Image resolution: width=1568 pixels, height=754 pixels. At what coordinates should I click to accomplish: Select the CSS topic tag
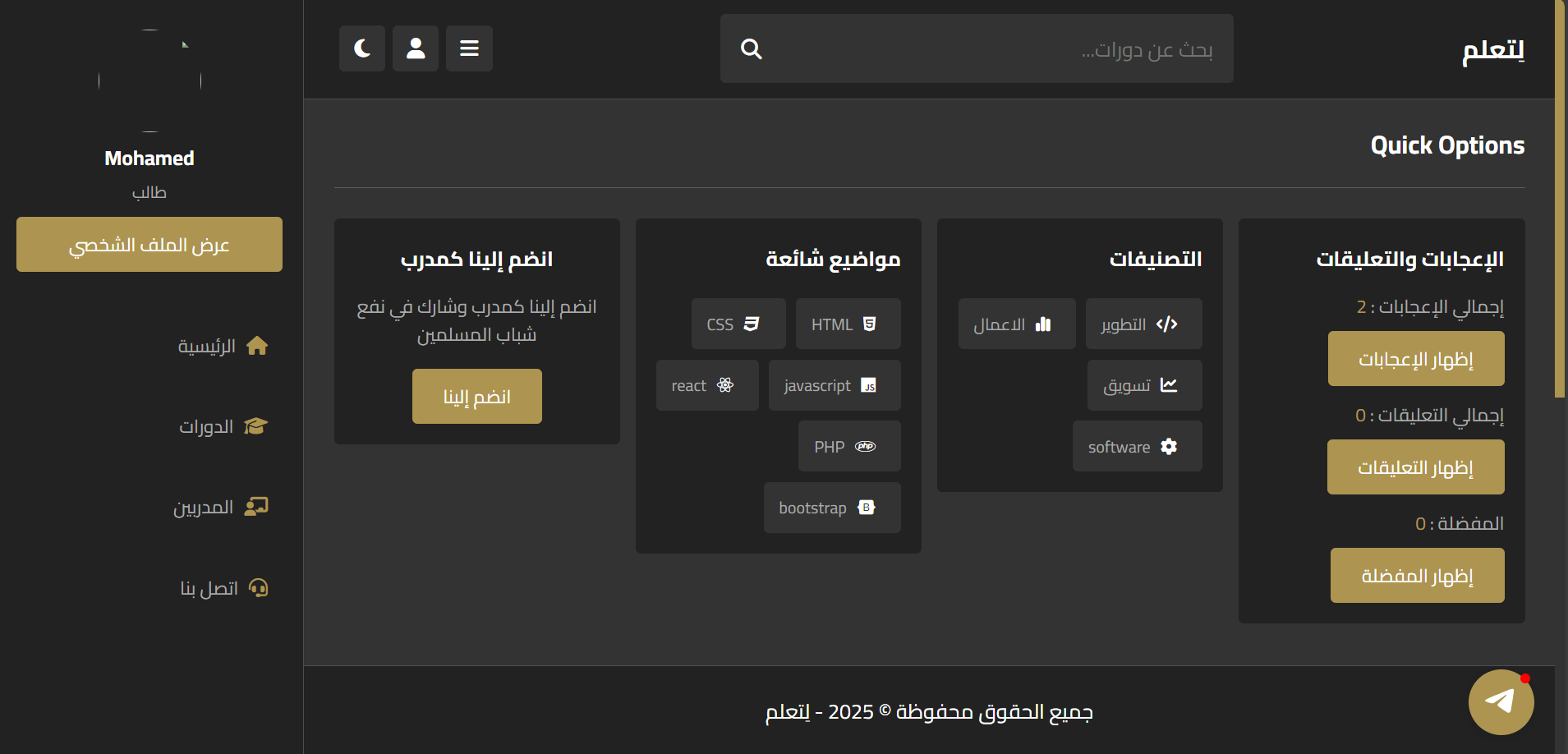(738, 324)
